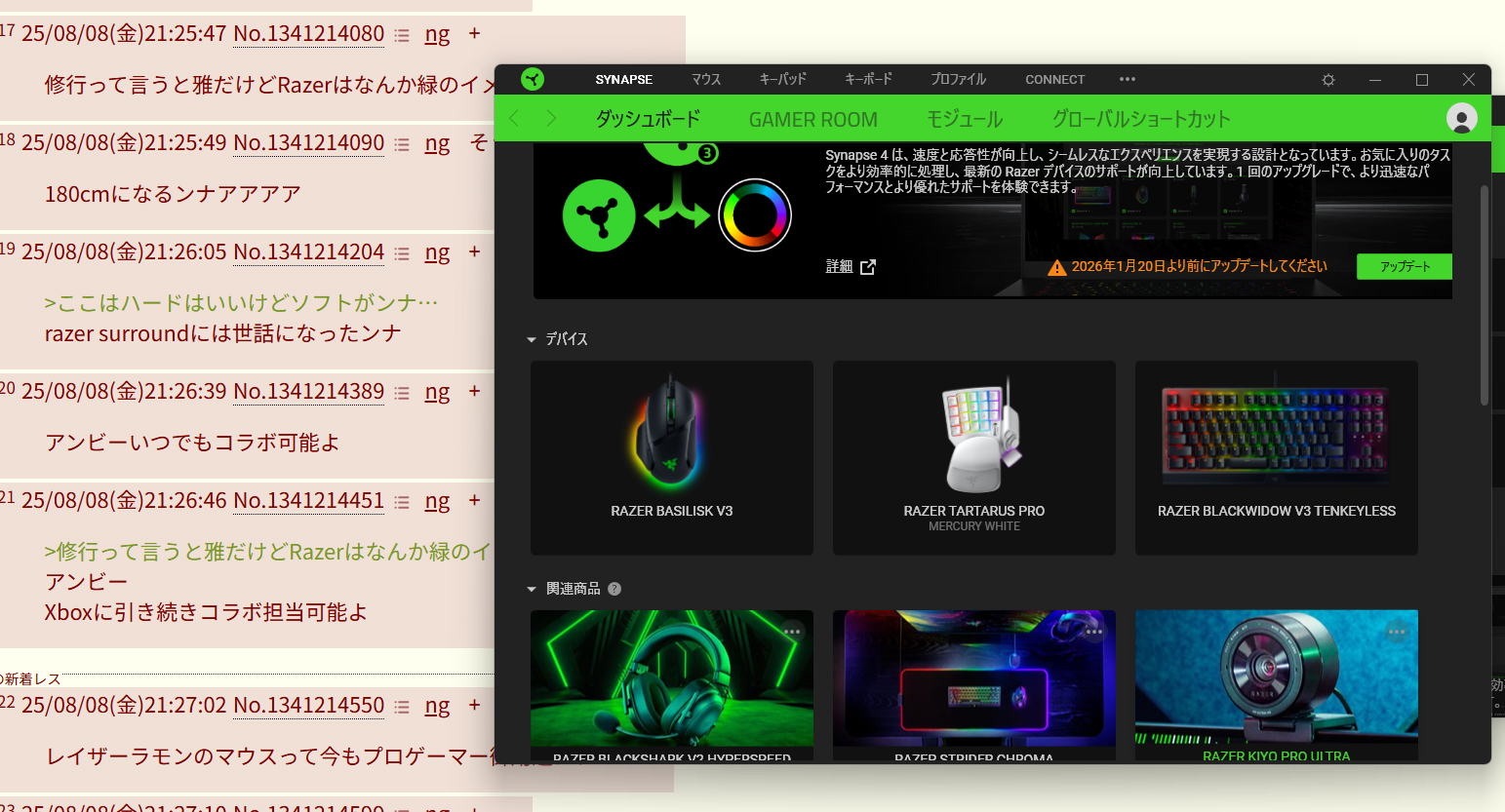Open the list icon for post No.1341214550
The image size is (1505, 812).
pyautogui.click(x=402, y=707)
